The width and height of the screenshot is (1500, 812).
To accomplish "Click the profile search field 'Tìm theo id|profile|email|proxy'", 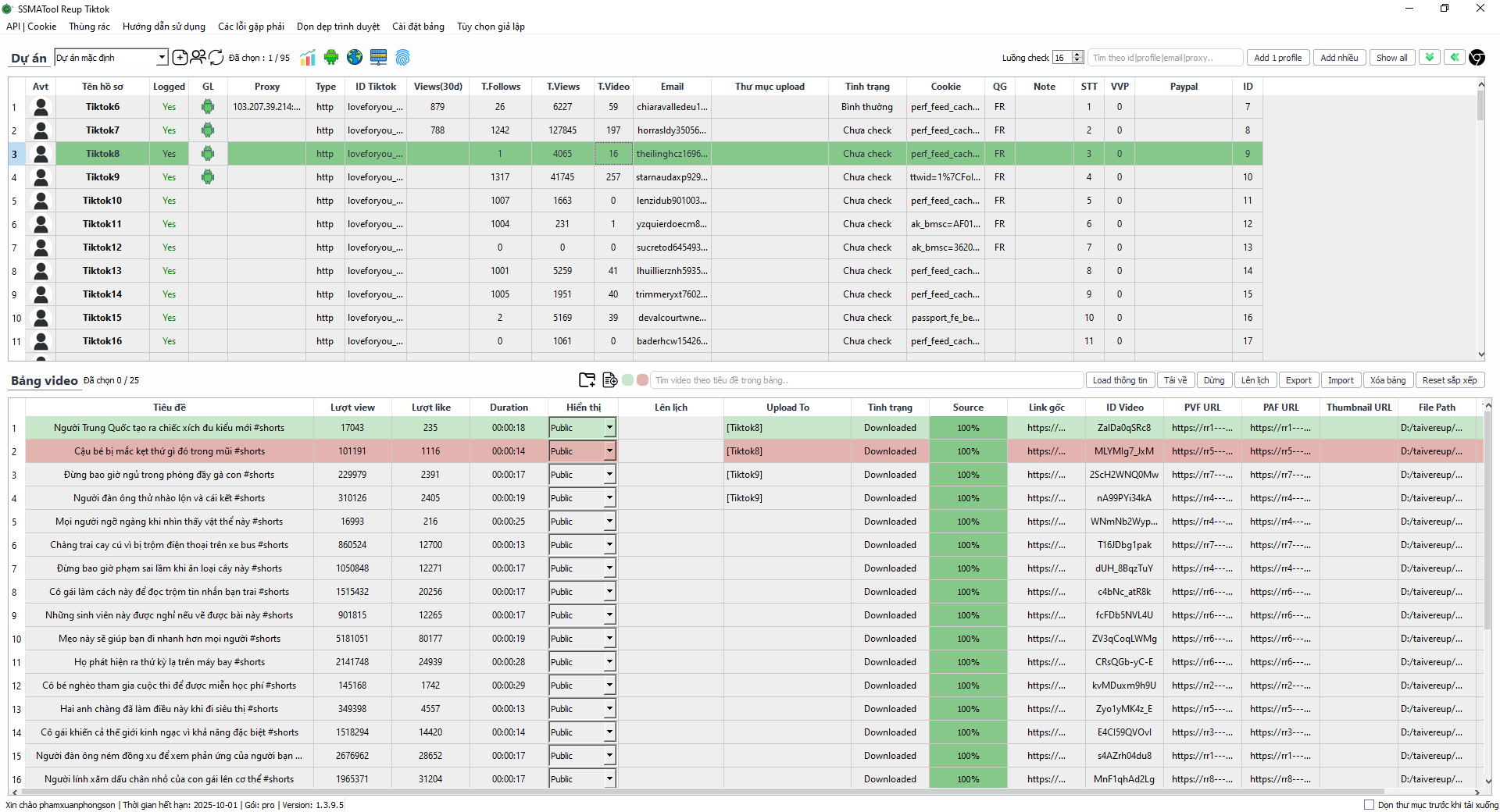I will (1165, 57).
